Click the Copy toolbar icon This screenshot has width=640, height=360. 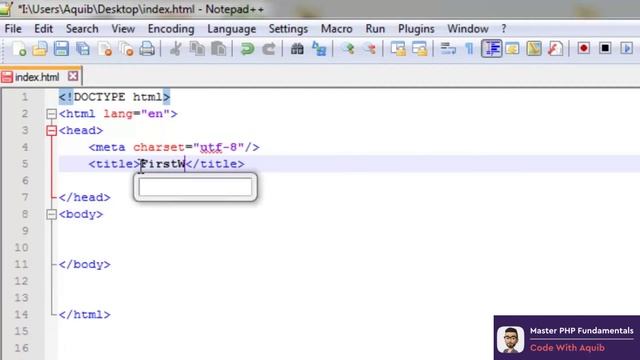click(x=197, y=49)
